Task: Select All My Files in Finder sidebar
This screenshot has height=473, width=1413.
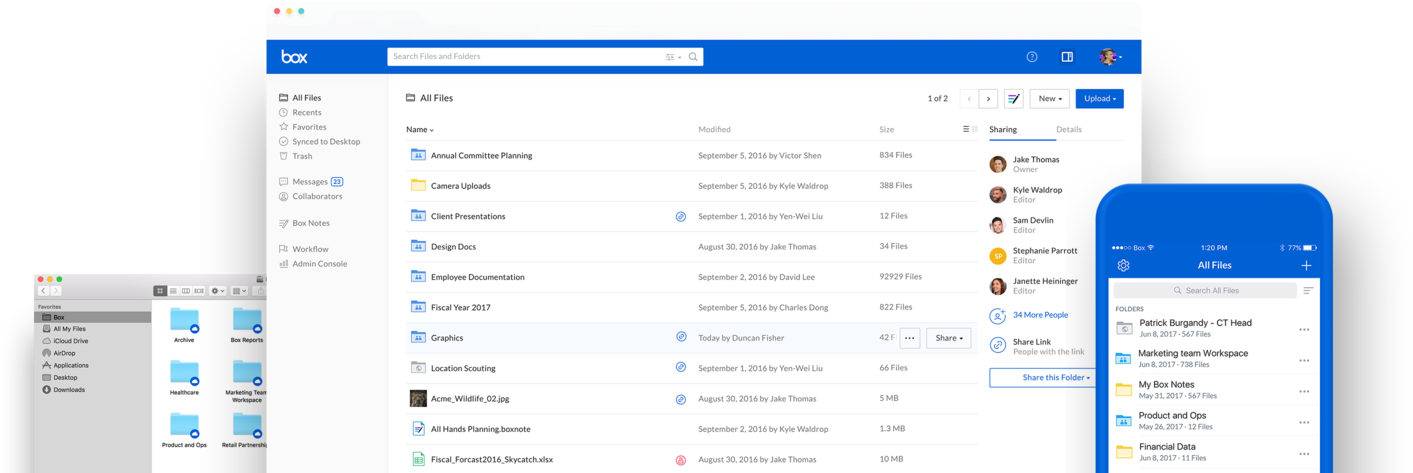Action: [x=64, y=329]
